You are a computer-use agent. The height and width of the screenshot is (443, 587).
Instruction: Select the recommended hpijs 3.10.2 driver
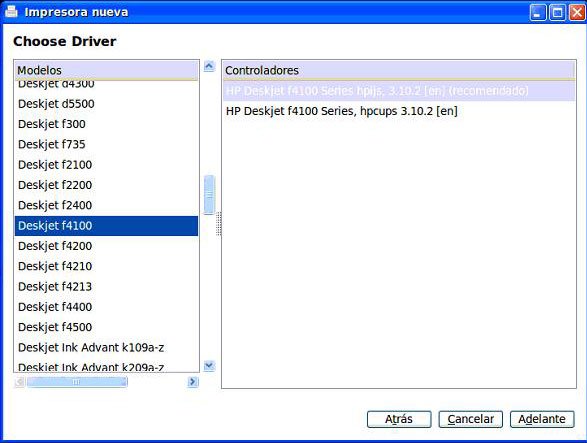(399, 91)
